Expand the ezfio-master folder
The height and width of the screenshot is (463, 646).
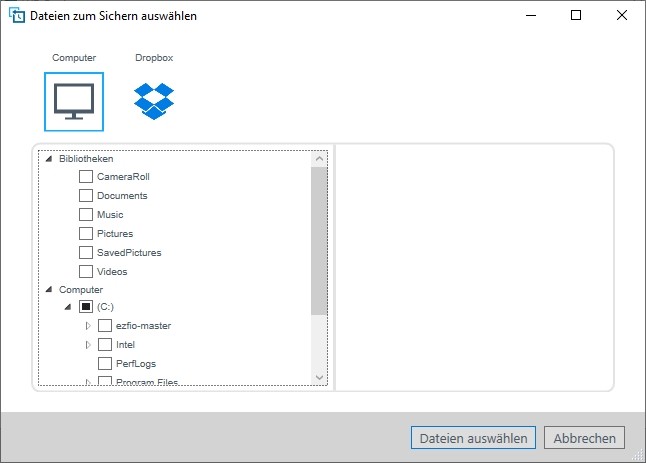(x=88, y=326)
